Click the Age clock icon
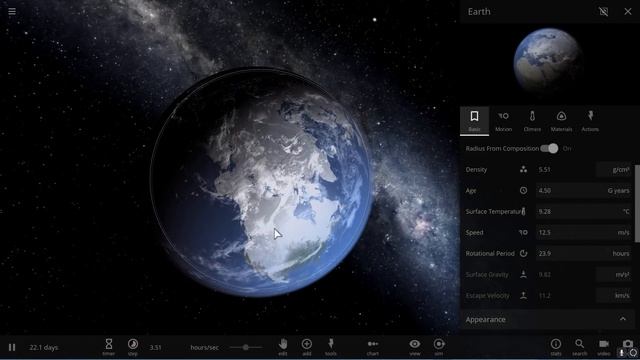 pyautogui.click(x=523, y=191)
